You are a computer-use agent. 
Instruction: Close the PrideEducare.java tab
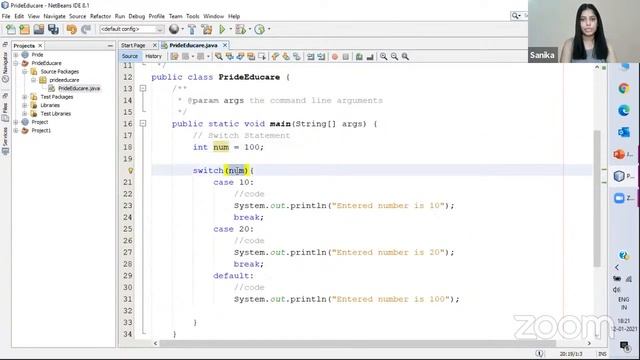tap(225, 45)
